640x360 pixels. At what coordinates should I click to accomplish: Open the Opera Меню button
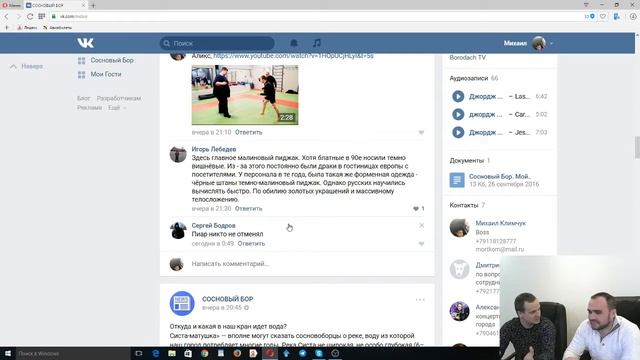(x=12, y=5)
